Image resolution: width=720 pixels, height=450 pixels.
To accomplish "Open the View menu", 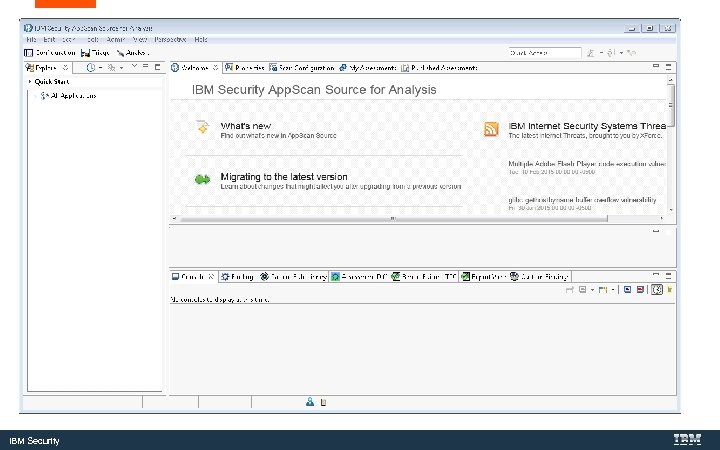I will 140,39.
